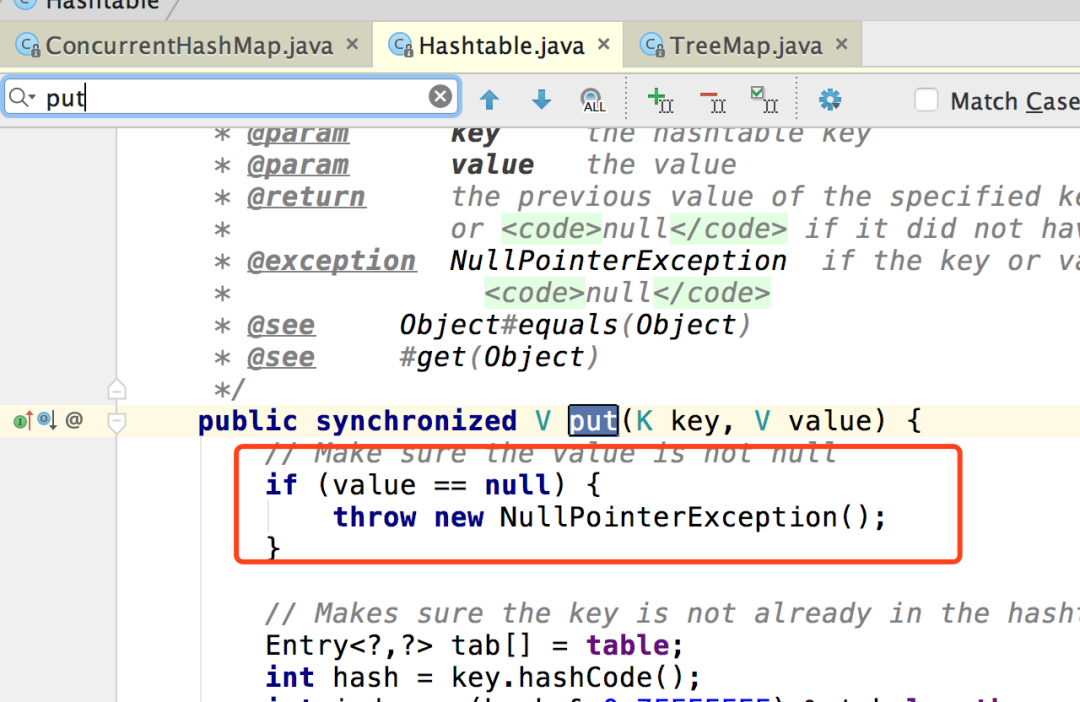
Task: Click the Find All usages icon
Action: [592, 101]
